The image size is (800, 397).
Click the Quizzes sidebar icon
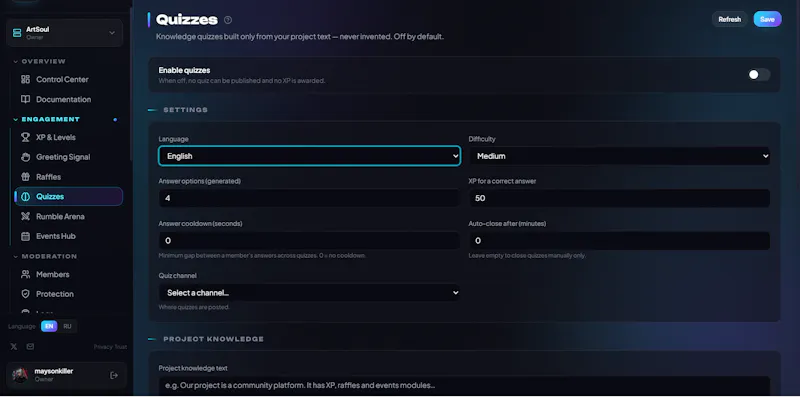pos(25,197)
